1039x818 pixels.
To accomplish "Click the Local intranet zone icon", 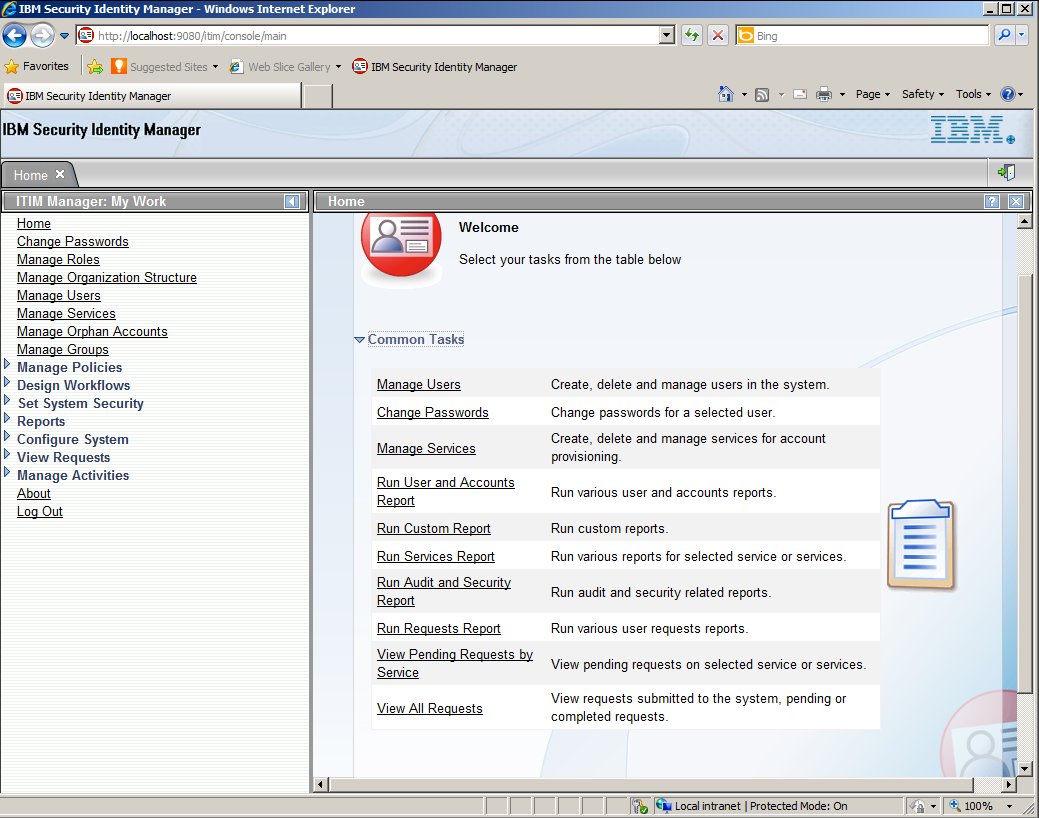I will coord(663,805).
